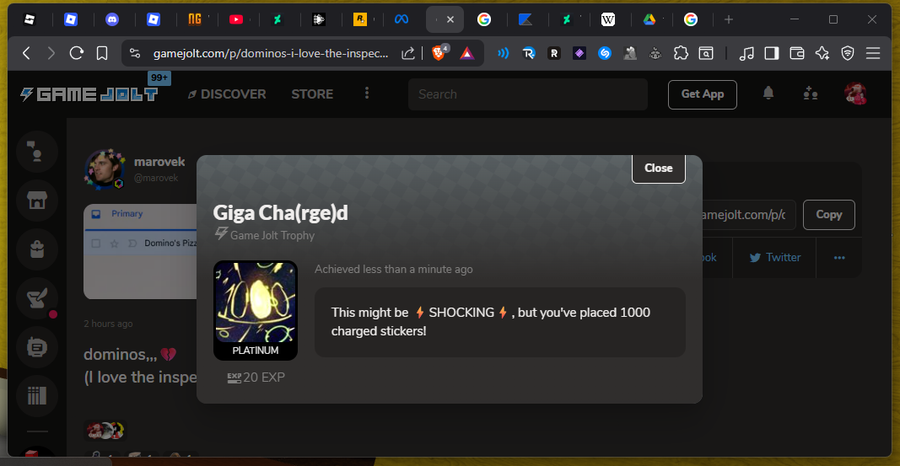Bookmark this page
This screenshot has height=466, width=900.
pyautogui.click(x=102, y=53)
